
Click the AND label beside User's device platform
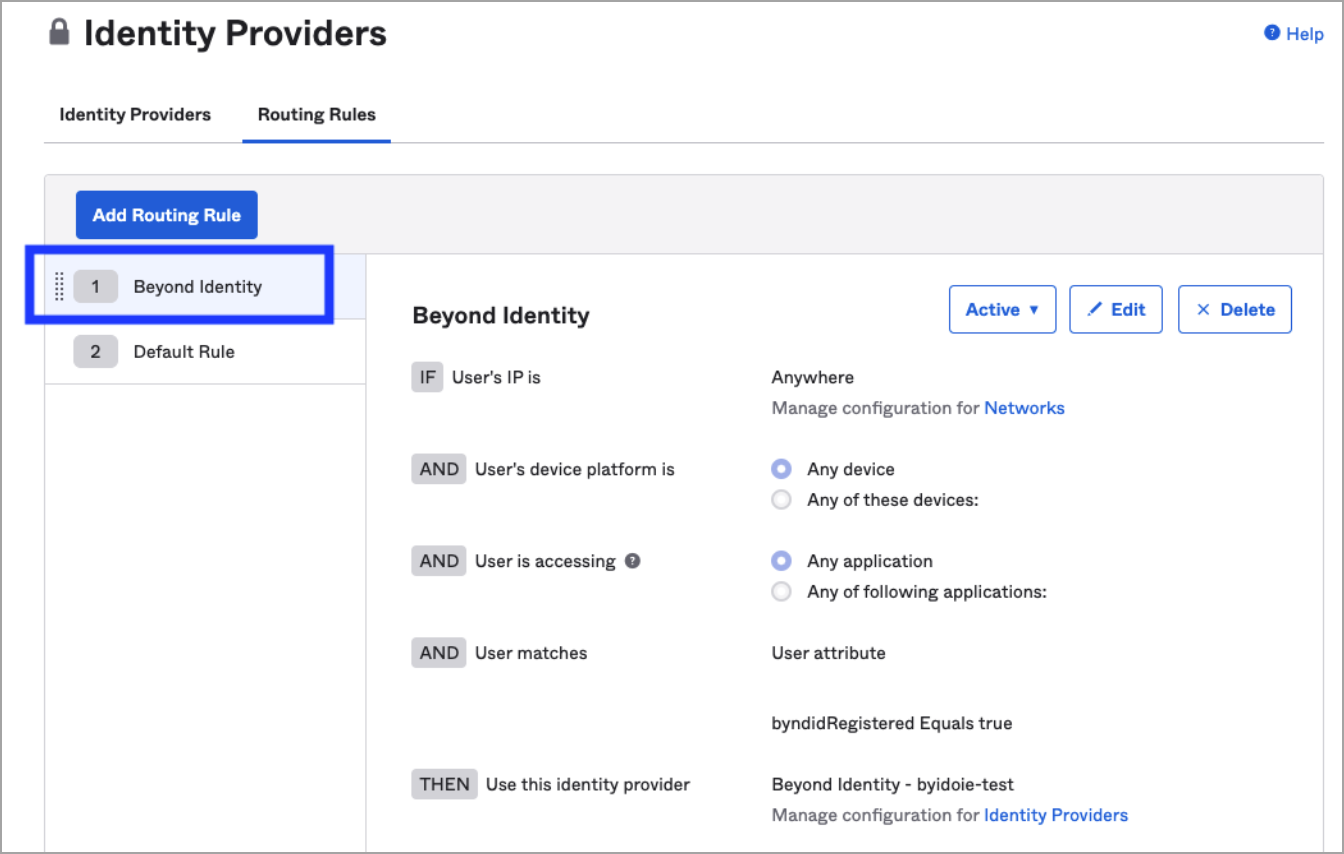click(439, 469)
